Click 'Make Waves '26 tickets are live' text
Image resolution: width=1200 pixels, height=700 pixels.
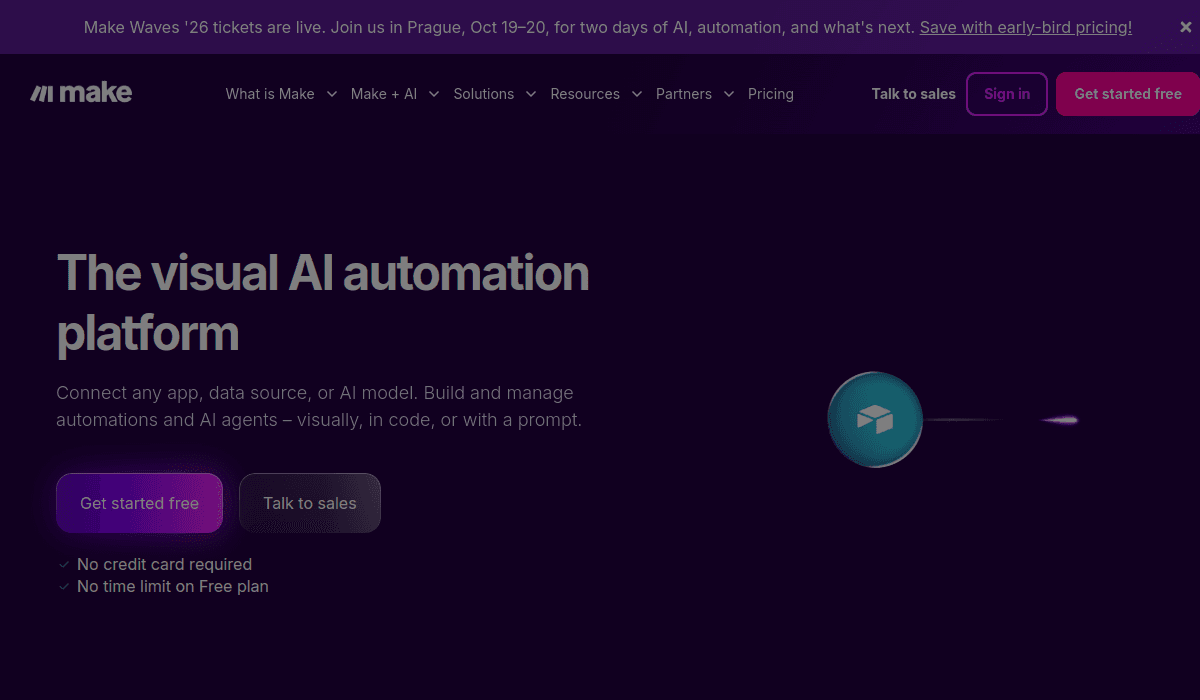(204, 28)
